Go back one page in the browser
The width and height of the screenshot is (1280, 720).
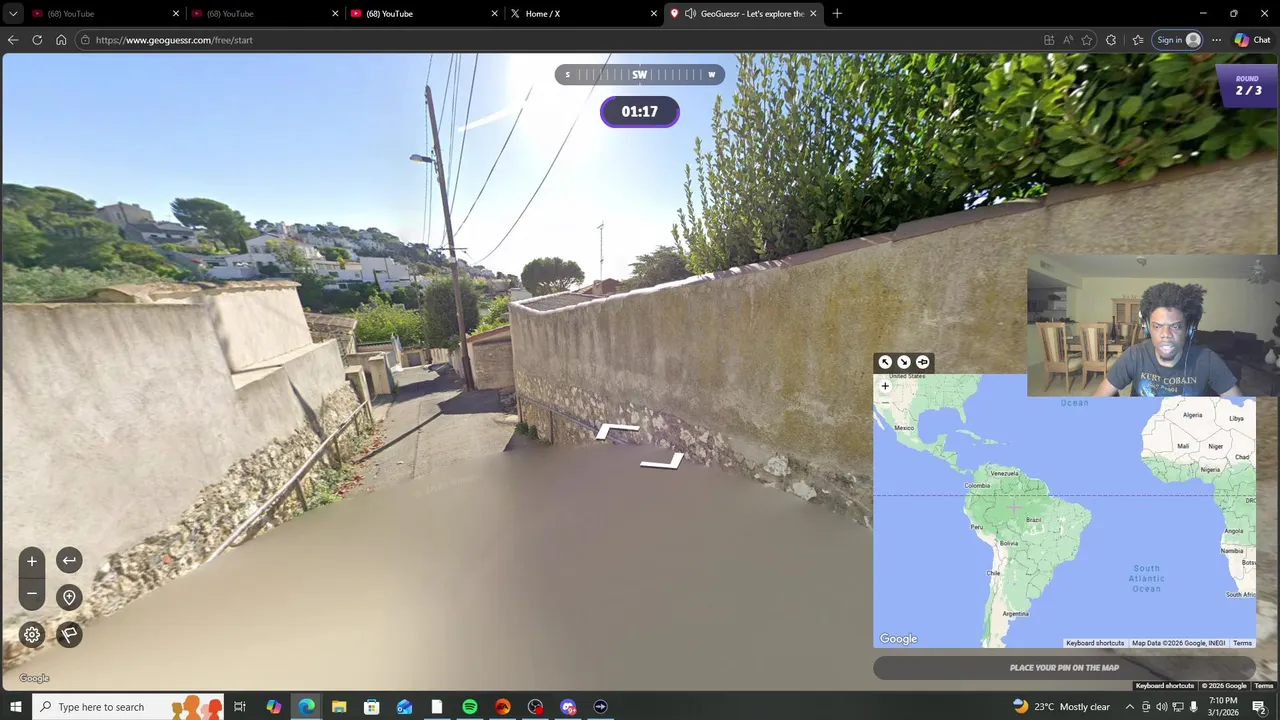coord(12,40)
